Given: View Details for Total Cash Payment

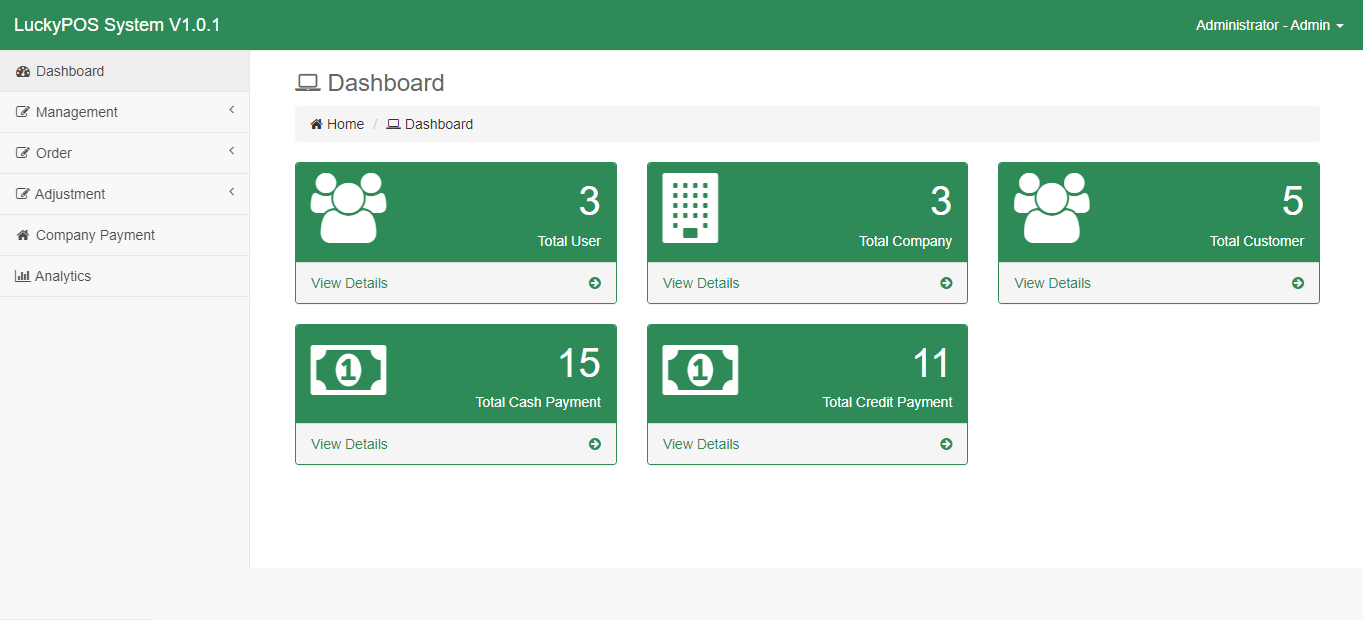Looking at the screenshot, I should (349, 444).
